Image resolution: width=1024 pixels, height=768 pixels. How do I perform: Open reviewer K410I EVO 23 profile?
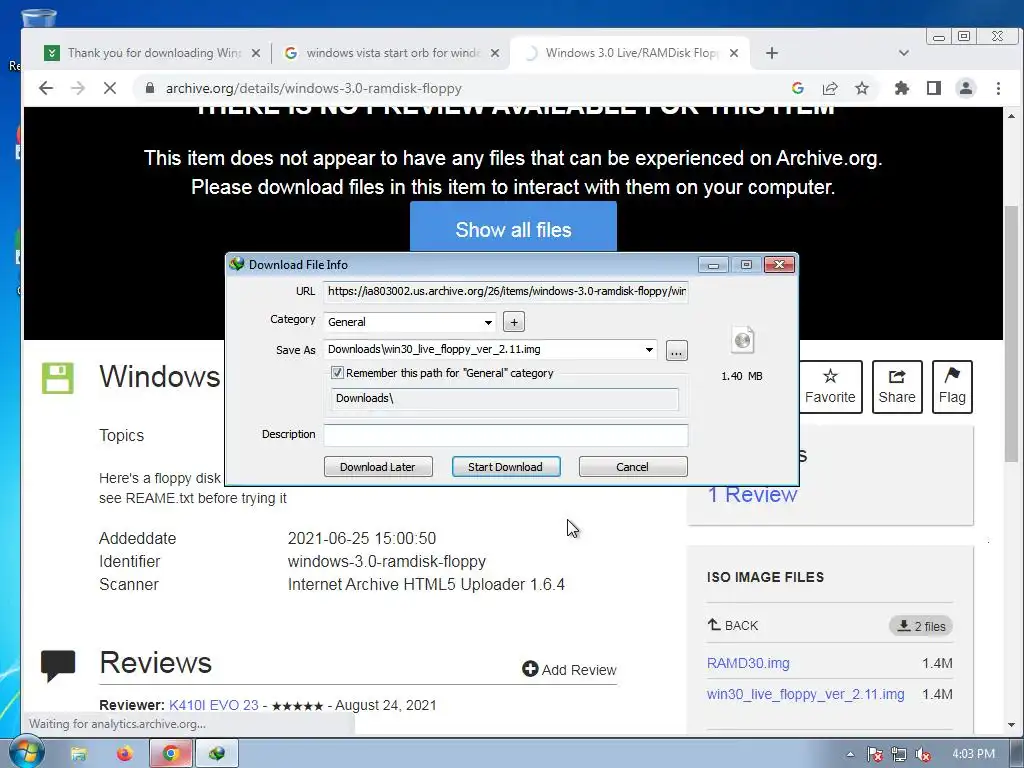214,705
